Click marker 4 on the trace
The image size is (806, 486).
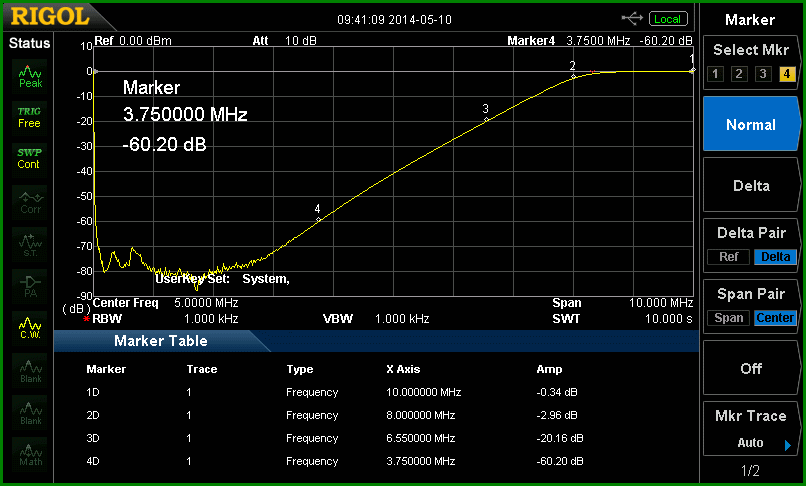click(x=318, y=220)
